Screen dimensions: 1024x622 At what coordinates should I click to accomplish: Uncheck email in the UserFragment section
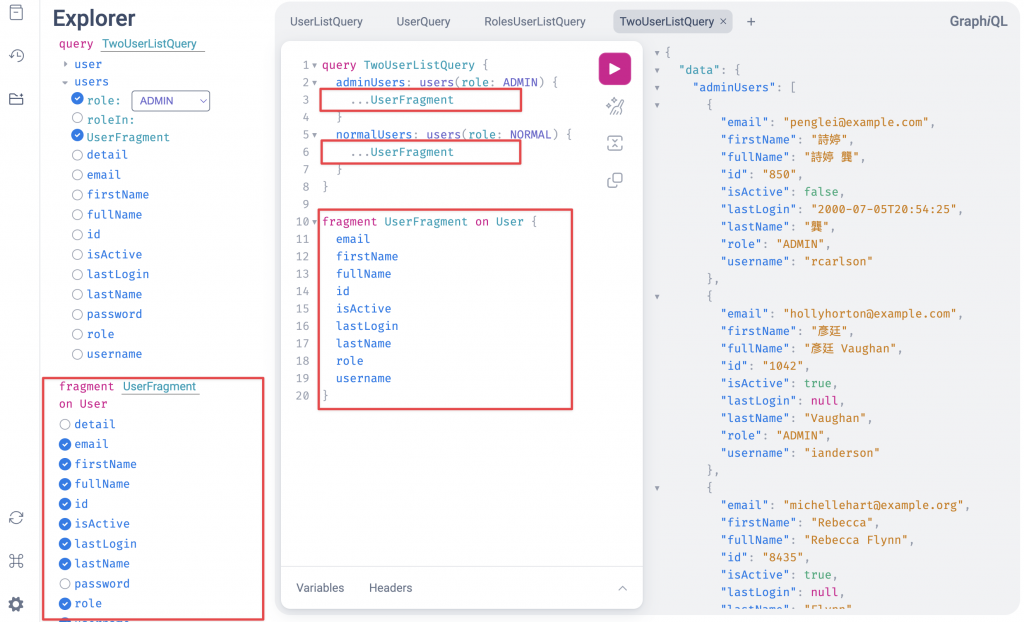click(x=65, y=444)
